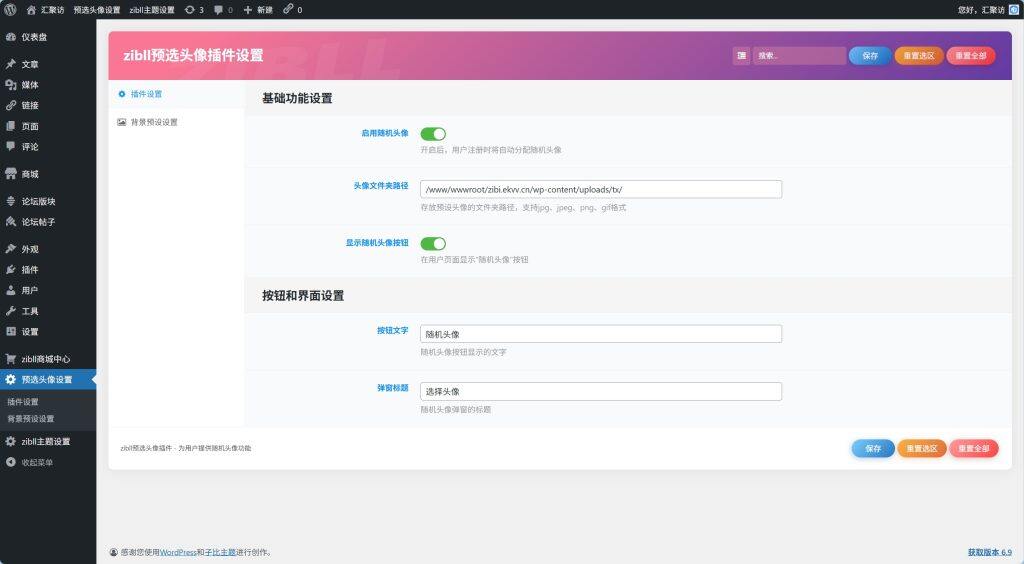Open the 页面 pages menu
1024x564 pixels.
tap(48, 126)
